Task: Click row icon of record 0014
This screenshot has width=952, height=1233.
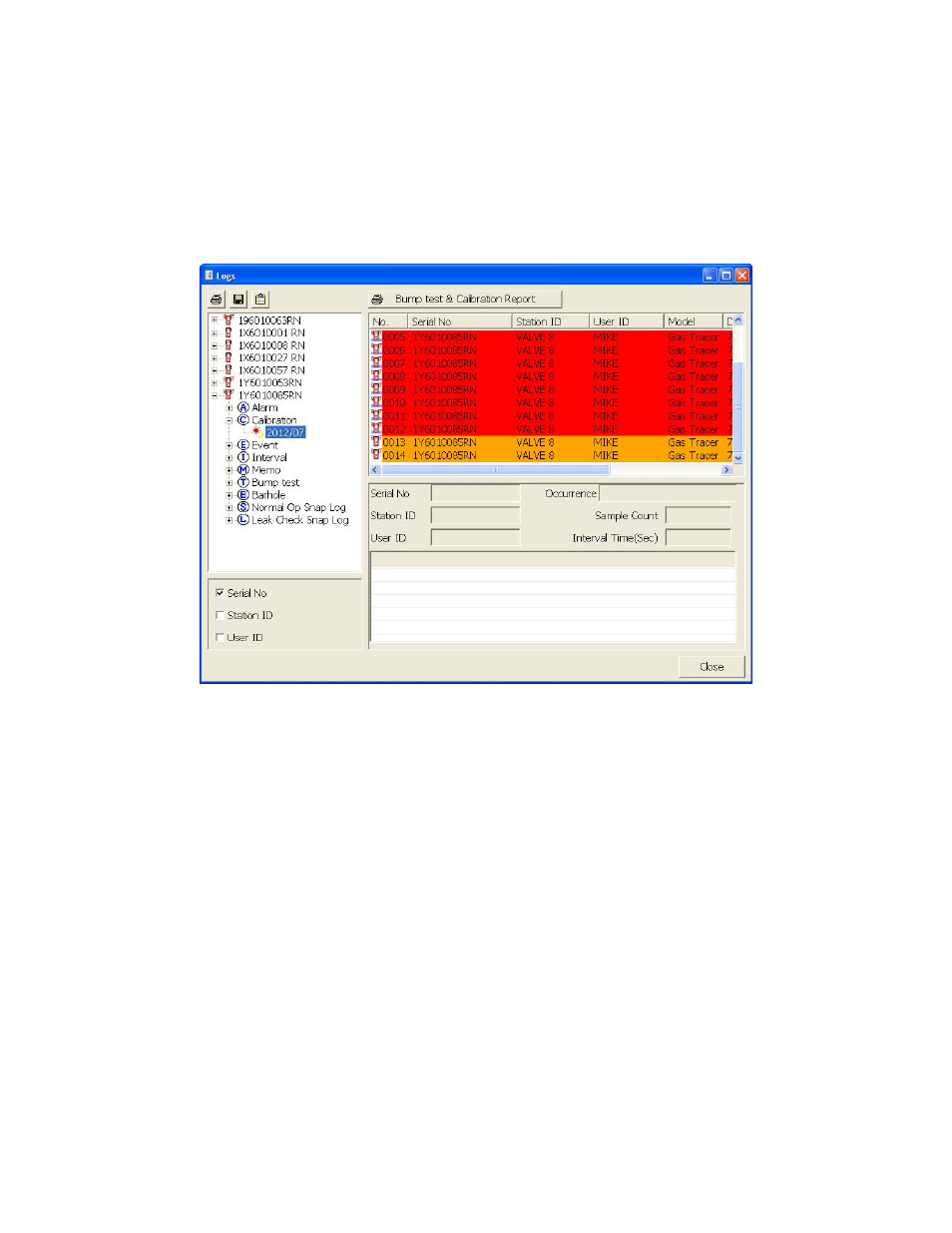Action: (x=376, y=455)
